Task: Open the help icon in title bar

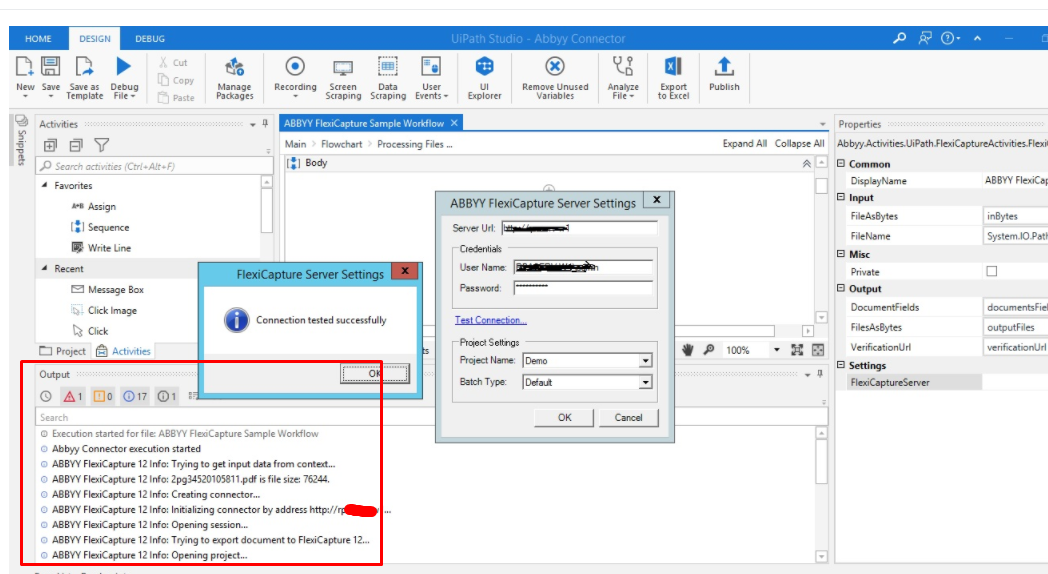Action: click(x=950, y=38)
